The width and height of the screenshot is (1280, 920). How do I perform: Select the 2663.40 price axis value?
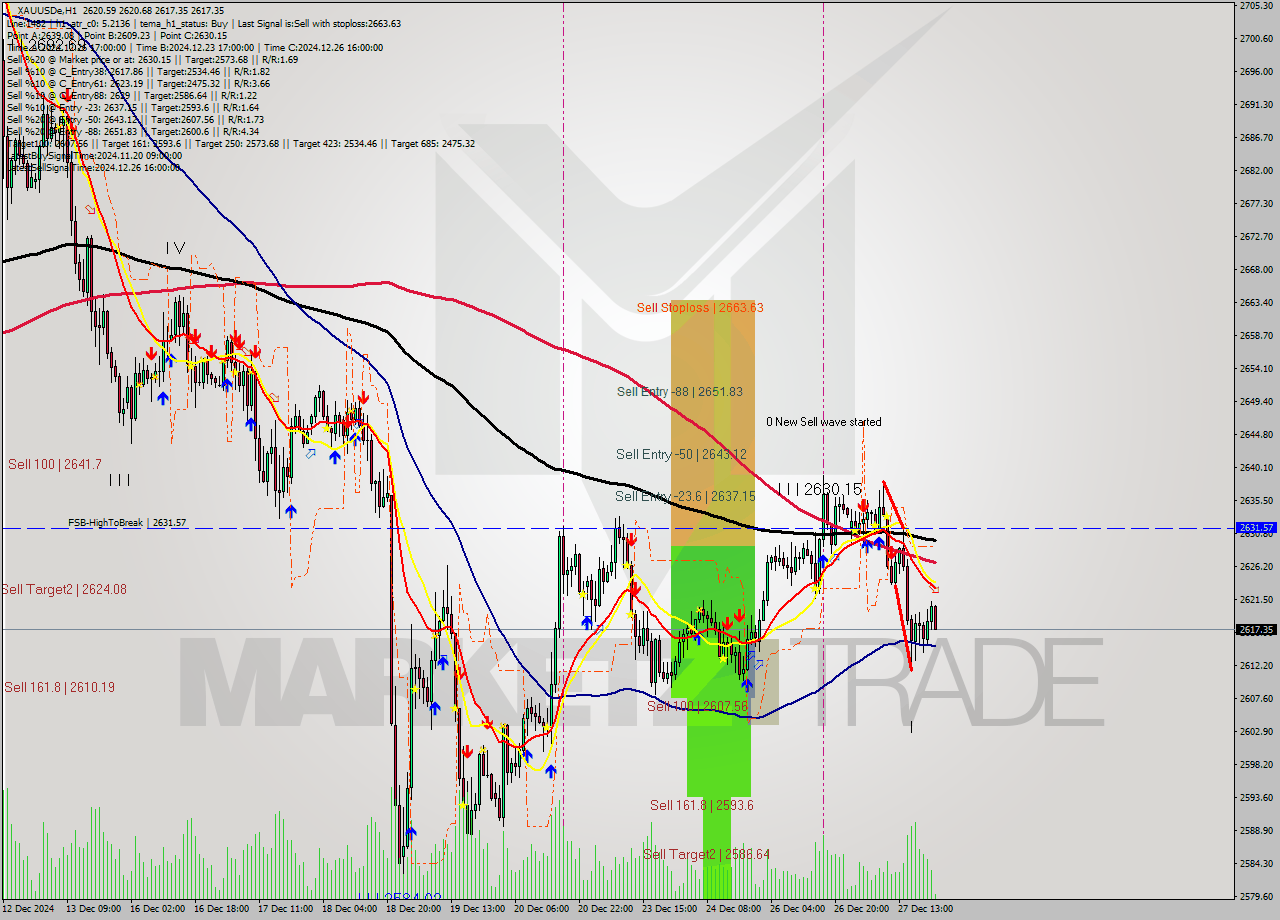(1256, 303)
